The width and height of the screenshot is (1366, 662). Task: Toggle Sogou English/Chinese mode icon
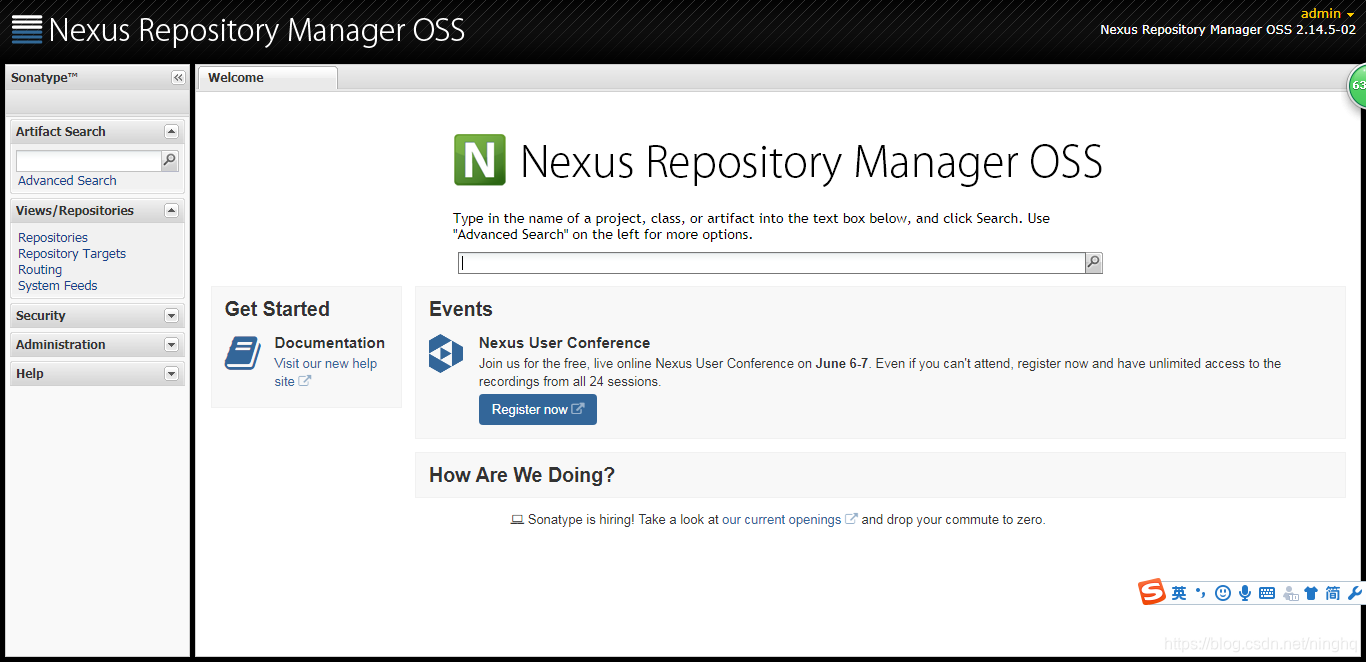pos(1179,593)
